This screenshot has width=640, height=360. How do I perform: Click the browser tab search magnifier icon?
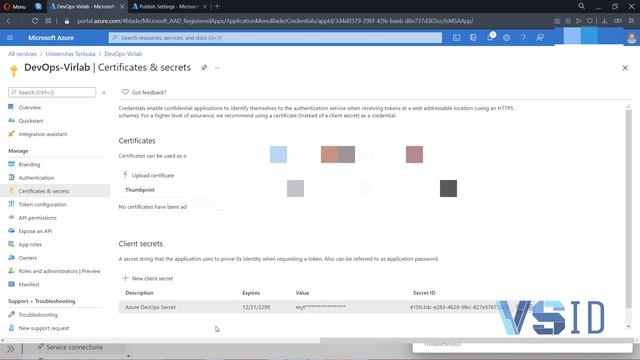[x=581, y=6]
